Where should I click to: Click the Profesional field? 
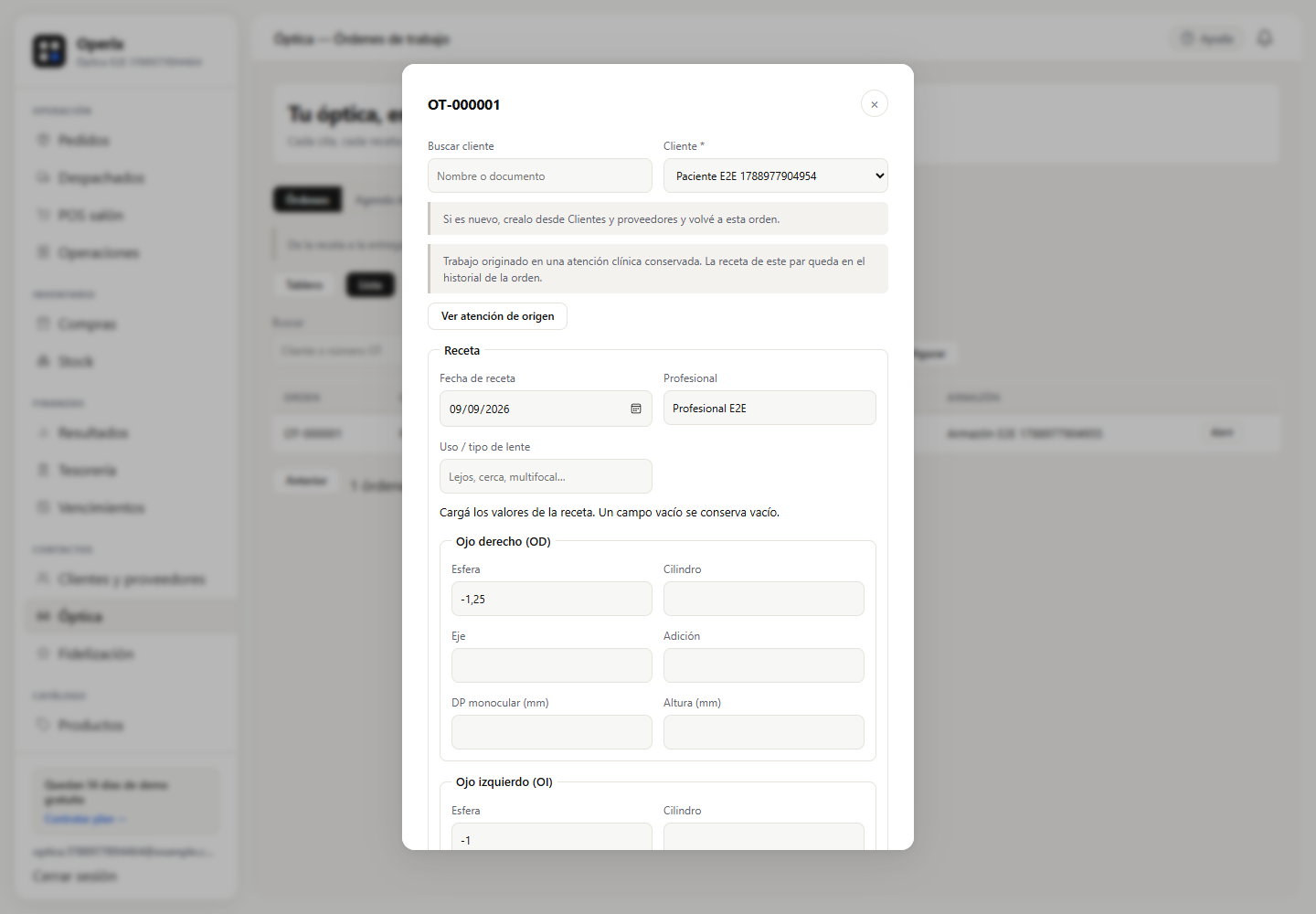[x=769, y=408]
